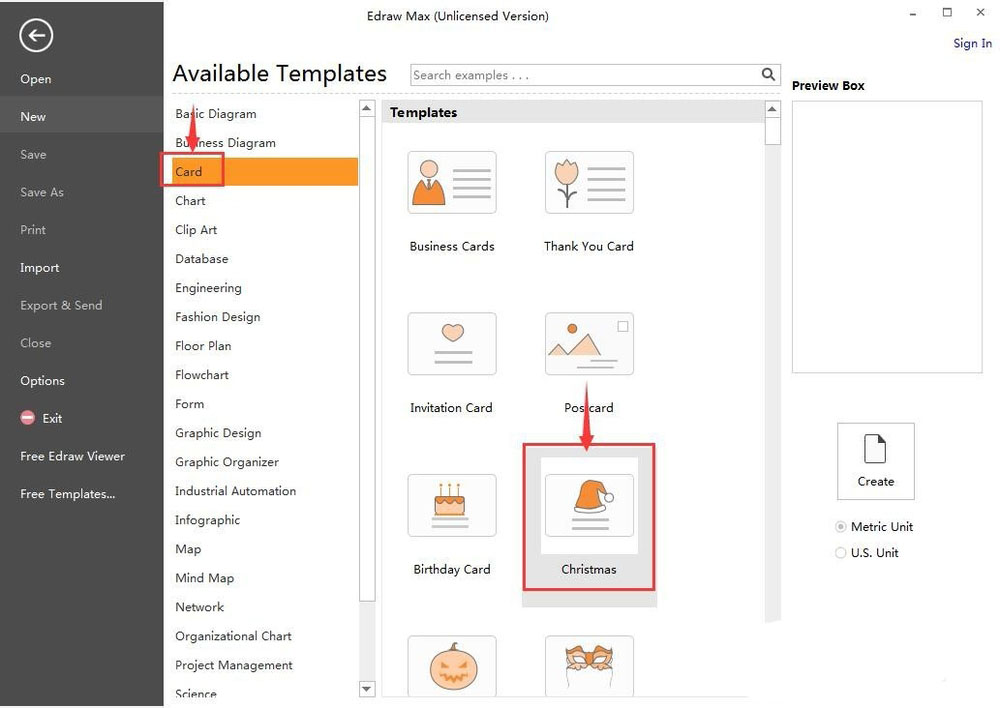Click Save in the sidebar

click(33, 154)
